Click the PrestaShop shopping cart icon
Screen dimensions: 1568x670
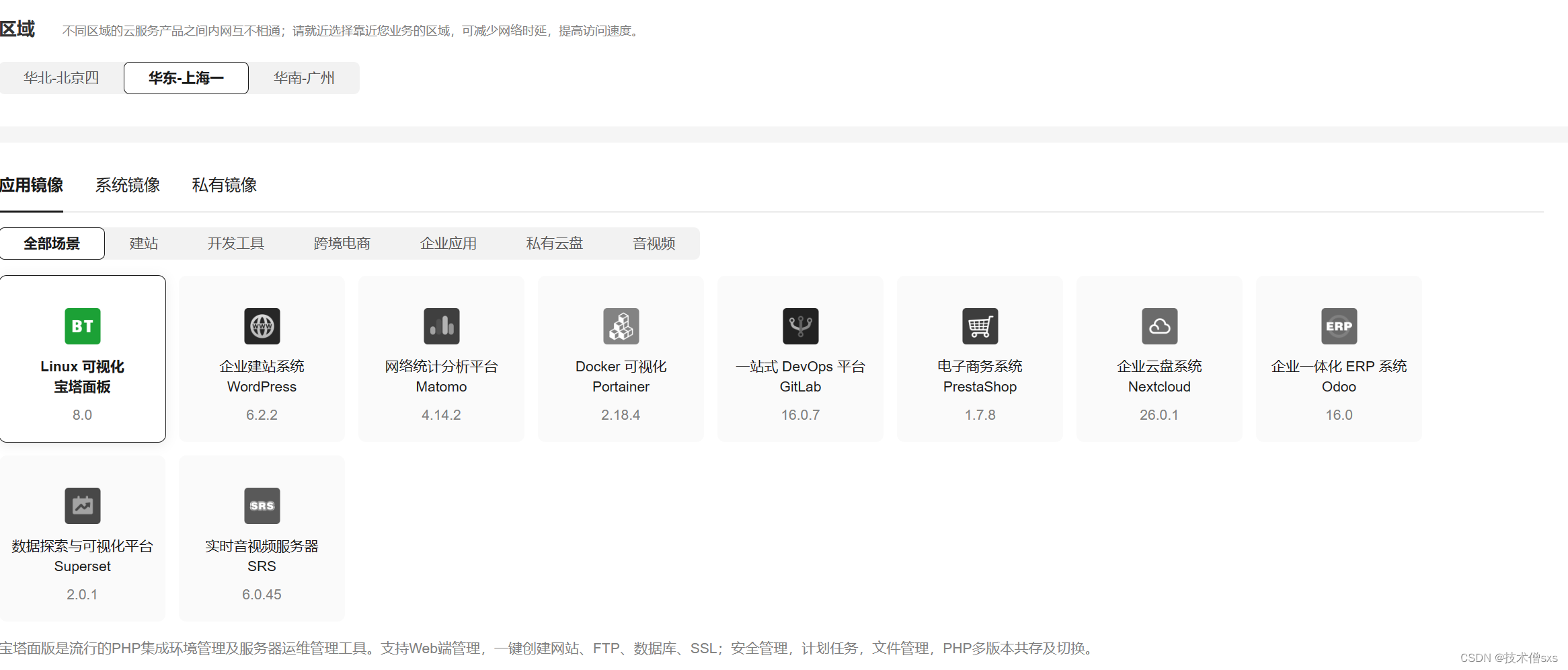pos(980,326)
